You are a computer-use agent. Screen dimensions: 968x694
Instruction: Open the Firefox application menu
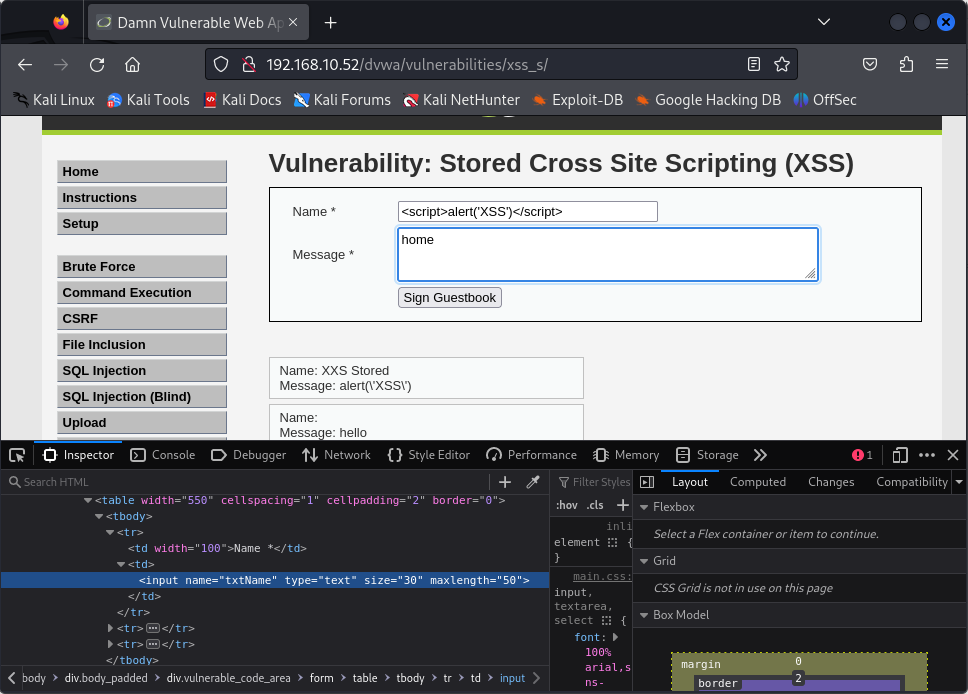tap(941, 64)
